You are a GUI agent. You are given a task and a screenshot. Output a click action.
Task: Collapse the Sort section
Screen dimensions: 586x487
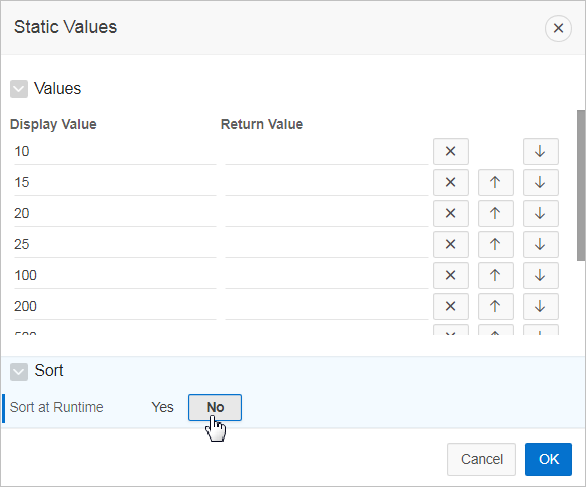pos(19,372)
